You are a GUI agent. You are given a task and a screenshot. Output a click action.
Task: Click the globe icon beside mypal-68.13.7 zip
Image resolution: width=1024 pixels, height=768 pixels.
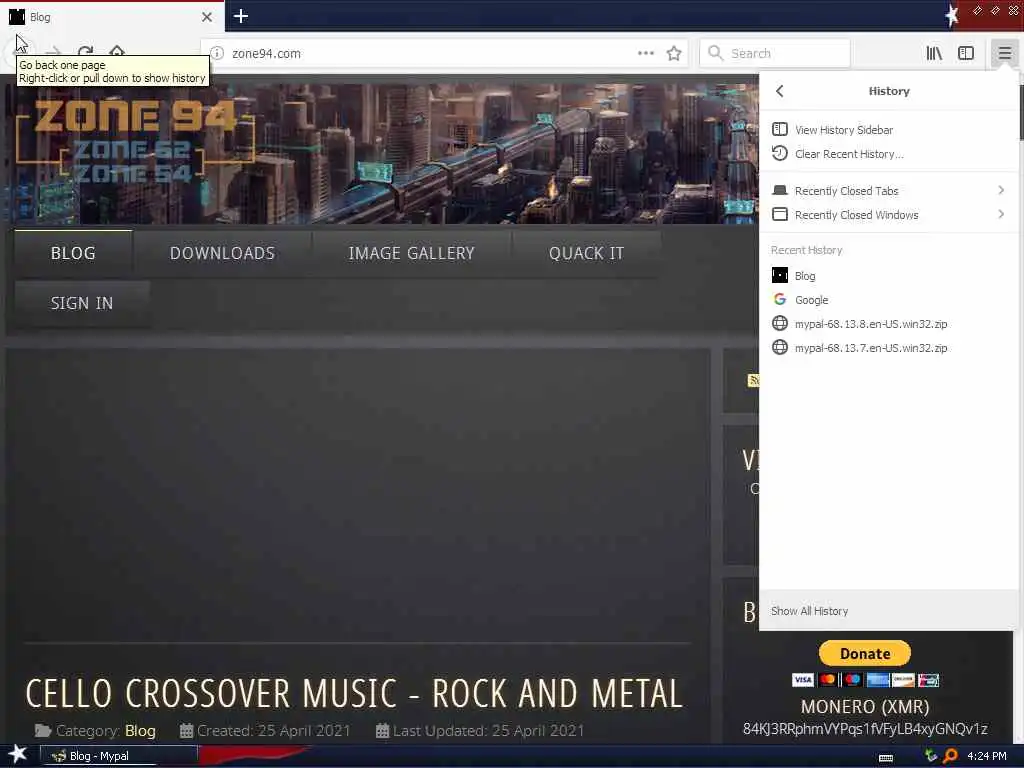pyautogui.click(x=780, y=347)
